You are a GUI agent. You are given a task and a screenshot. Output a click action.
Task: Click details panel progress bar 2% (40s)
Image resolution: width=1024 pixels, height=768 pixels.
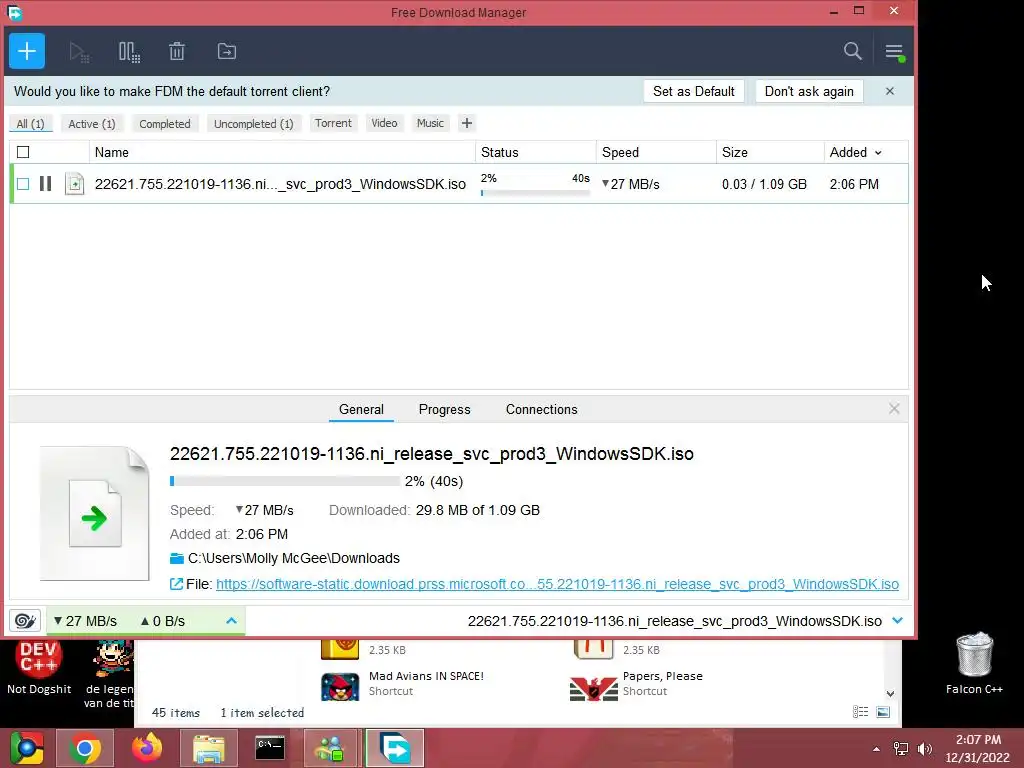[285, 481]
